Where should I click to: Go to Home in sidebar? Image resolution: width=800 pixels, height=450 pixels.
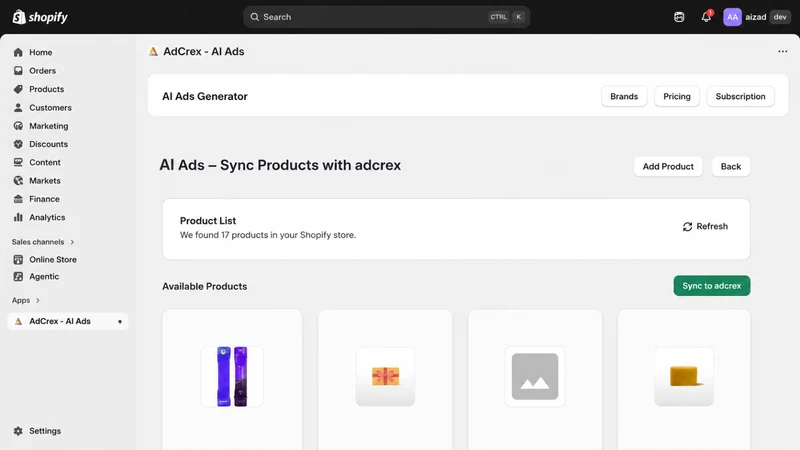click(40, 52)
